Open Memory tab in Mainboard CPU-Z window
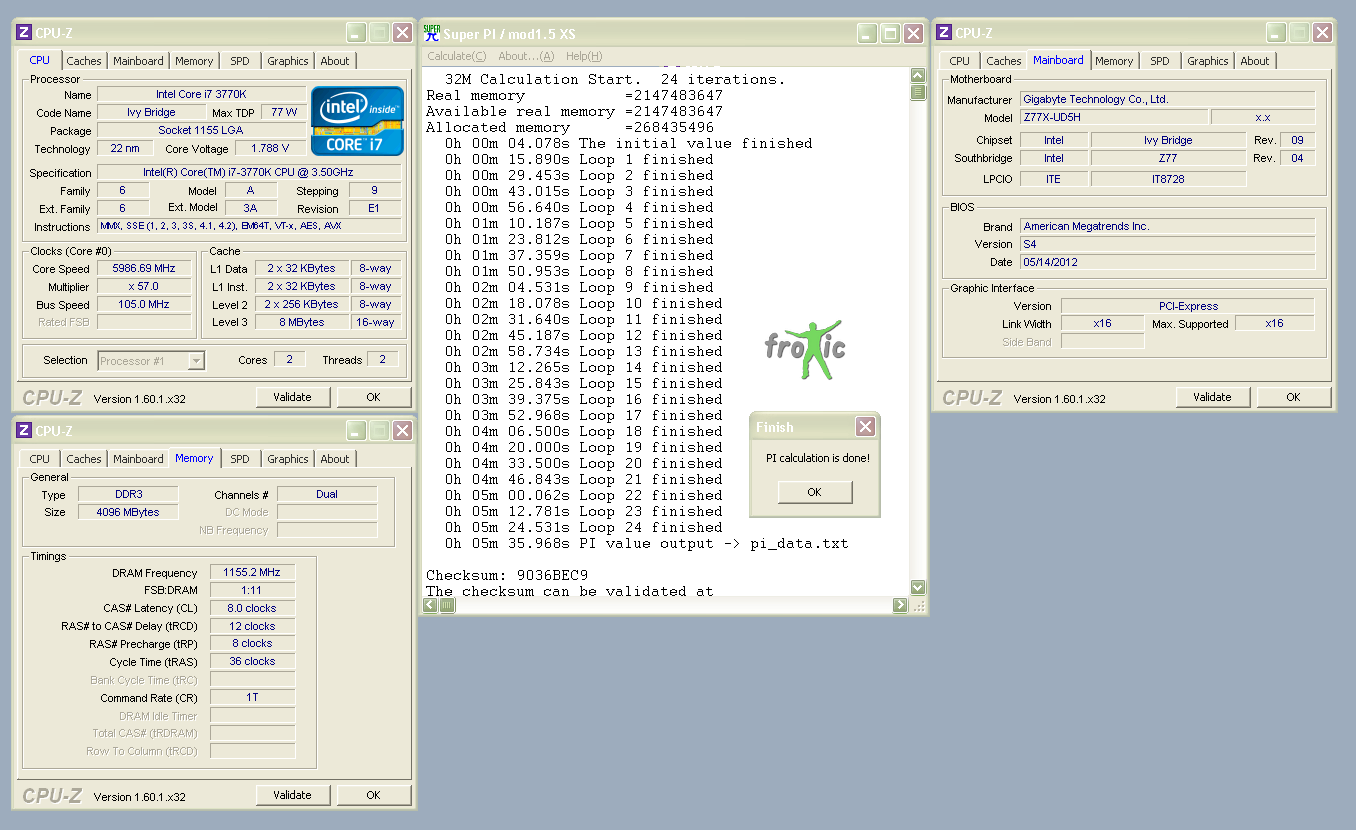1356x830 pixels. tap(1114, 61)
